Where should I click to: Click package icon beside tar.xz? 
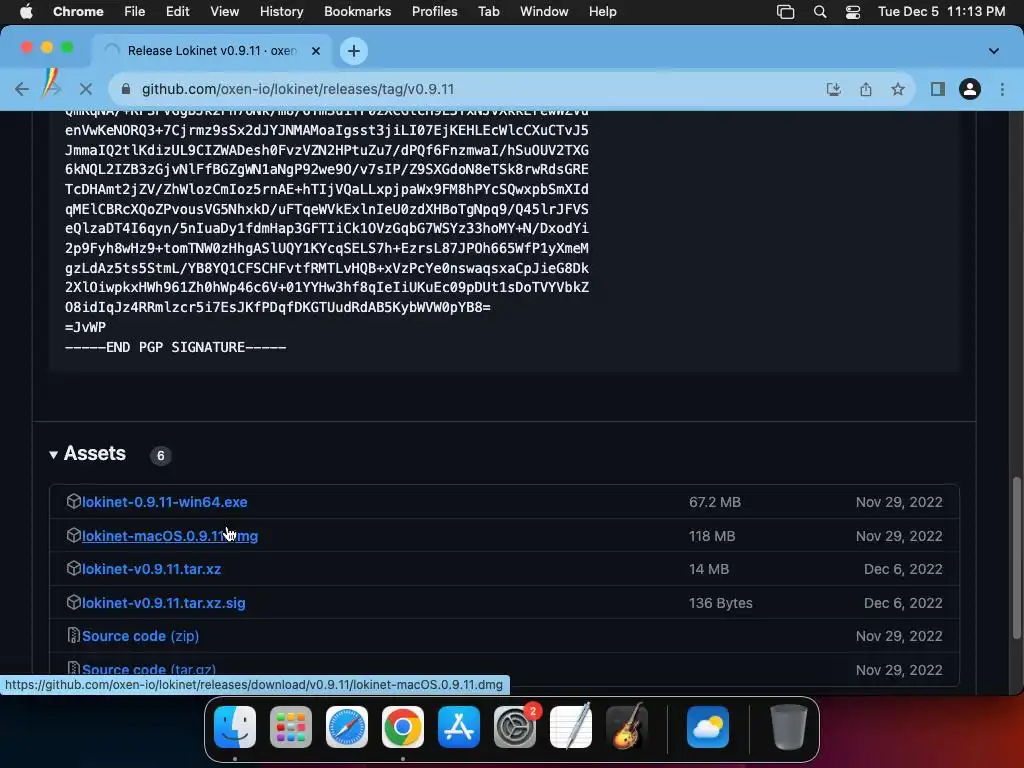point(73,568)
